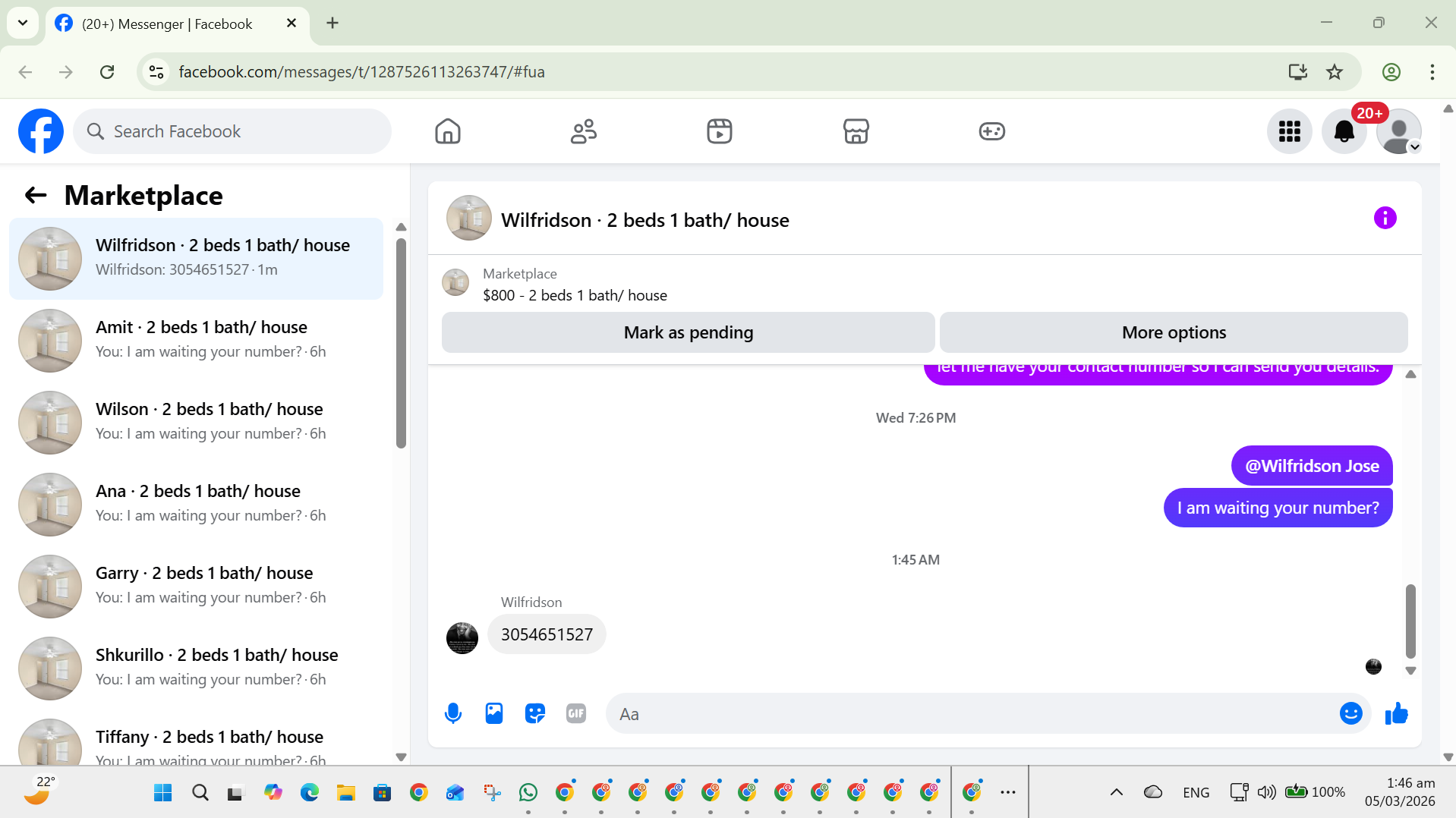Open the clock and date panel
1456x818 pixels.
point(1400,792)
